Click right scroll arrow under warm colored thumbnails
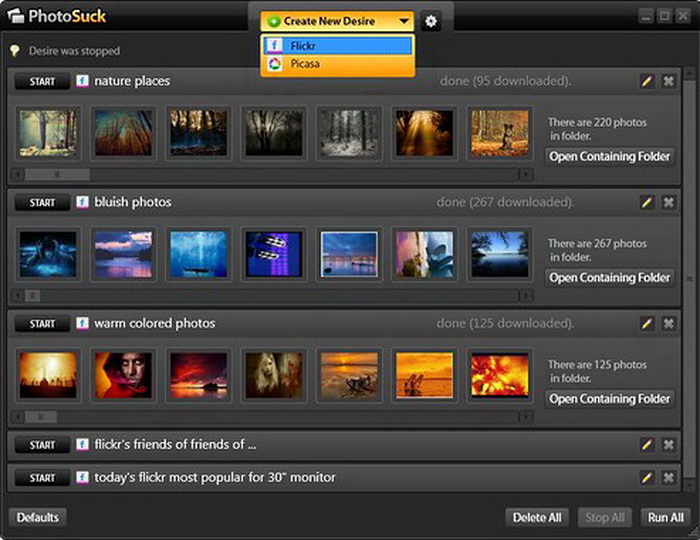 (x=526, y=417)
